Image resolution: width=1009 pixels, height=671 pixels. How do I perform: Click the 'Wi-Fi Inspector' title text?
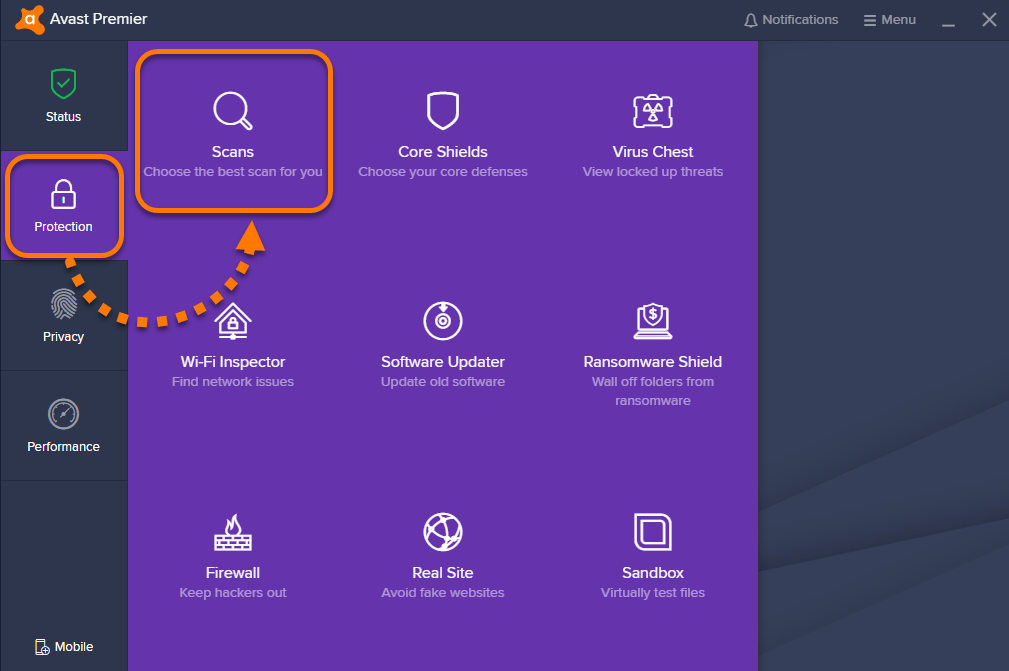pos(233,362)
